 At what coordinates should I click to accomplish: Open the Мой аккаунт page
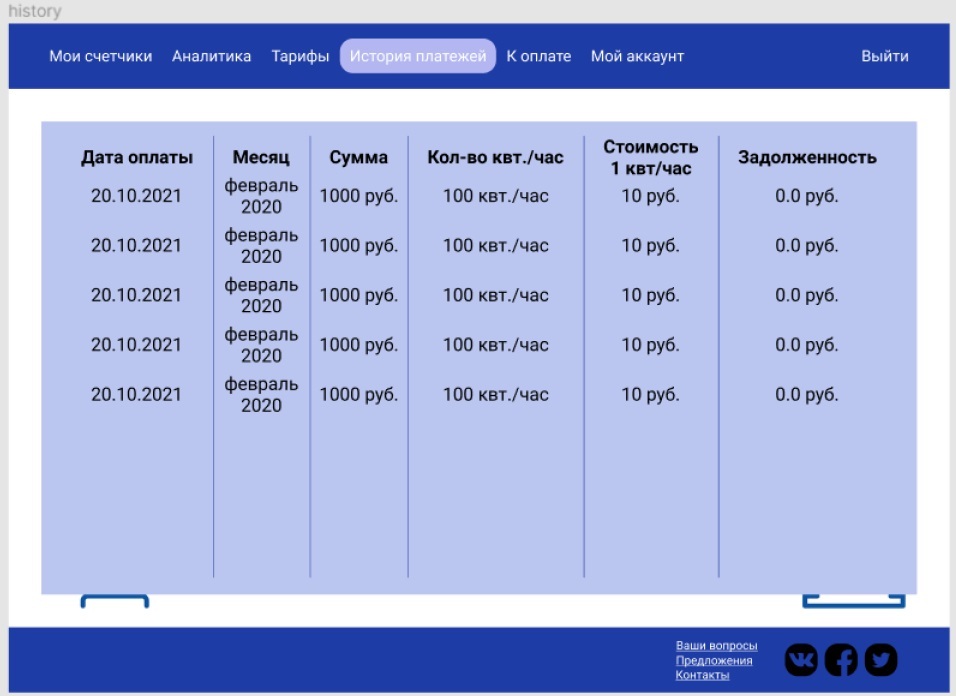pyautogui.click(x=637, y=56)
